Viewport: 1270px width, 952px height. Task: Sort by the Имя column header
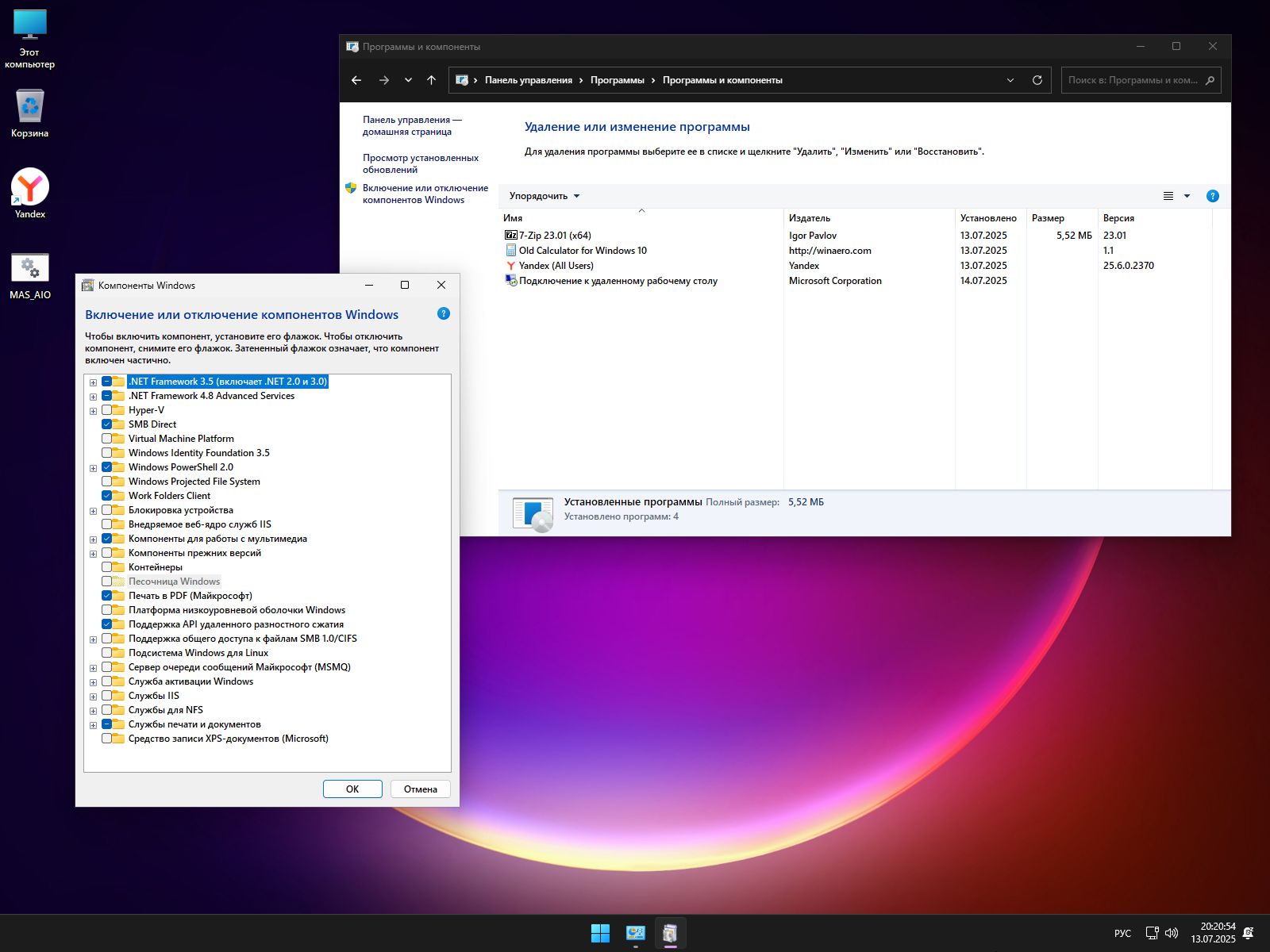point(641,217)
